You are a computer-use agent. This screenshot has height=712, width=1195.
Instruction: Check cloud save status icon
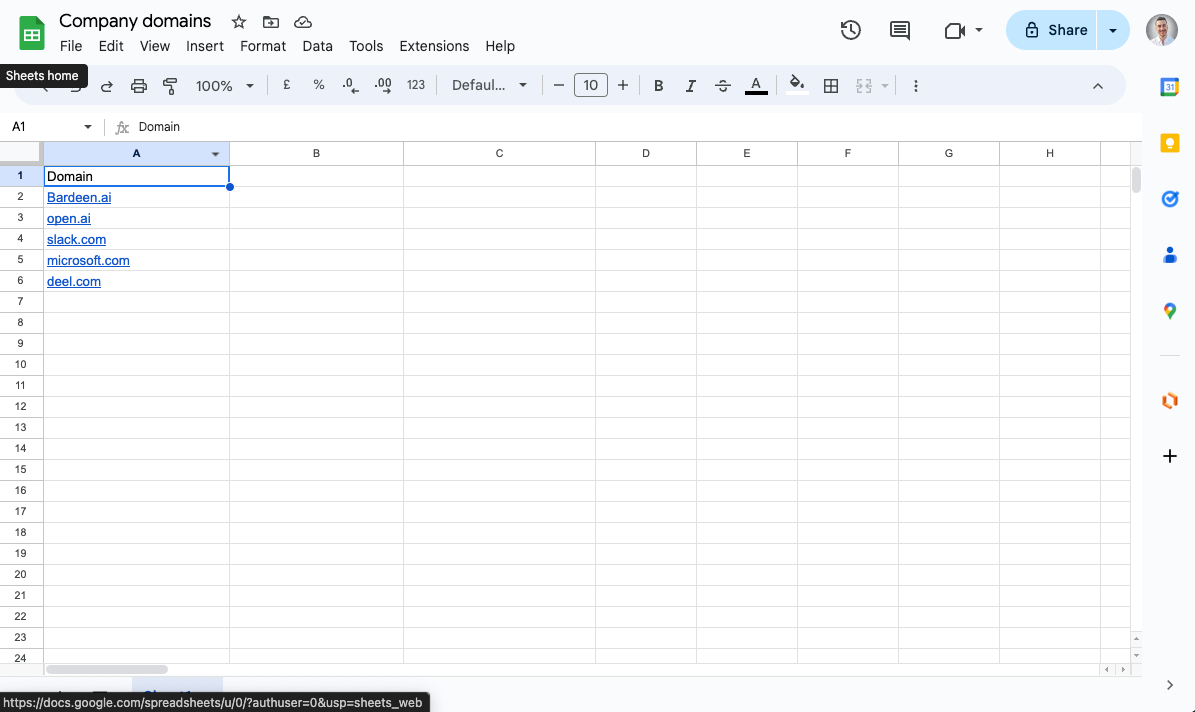[303, 22]
